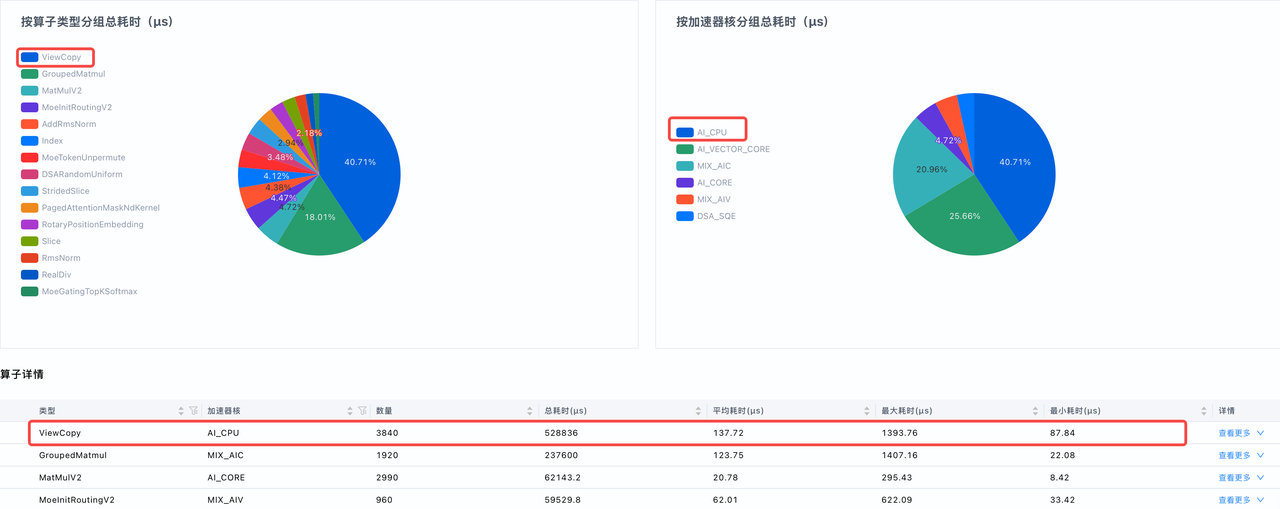Screen dimensions: 1280x509
Task: Toggle AddRmsNorm legend entry
Action: pyautogui.click(x=57, y=124)
